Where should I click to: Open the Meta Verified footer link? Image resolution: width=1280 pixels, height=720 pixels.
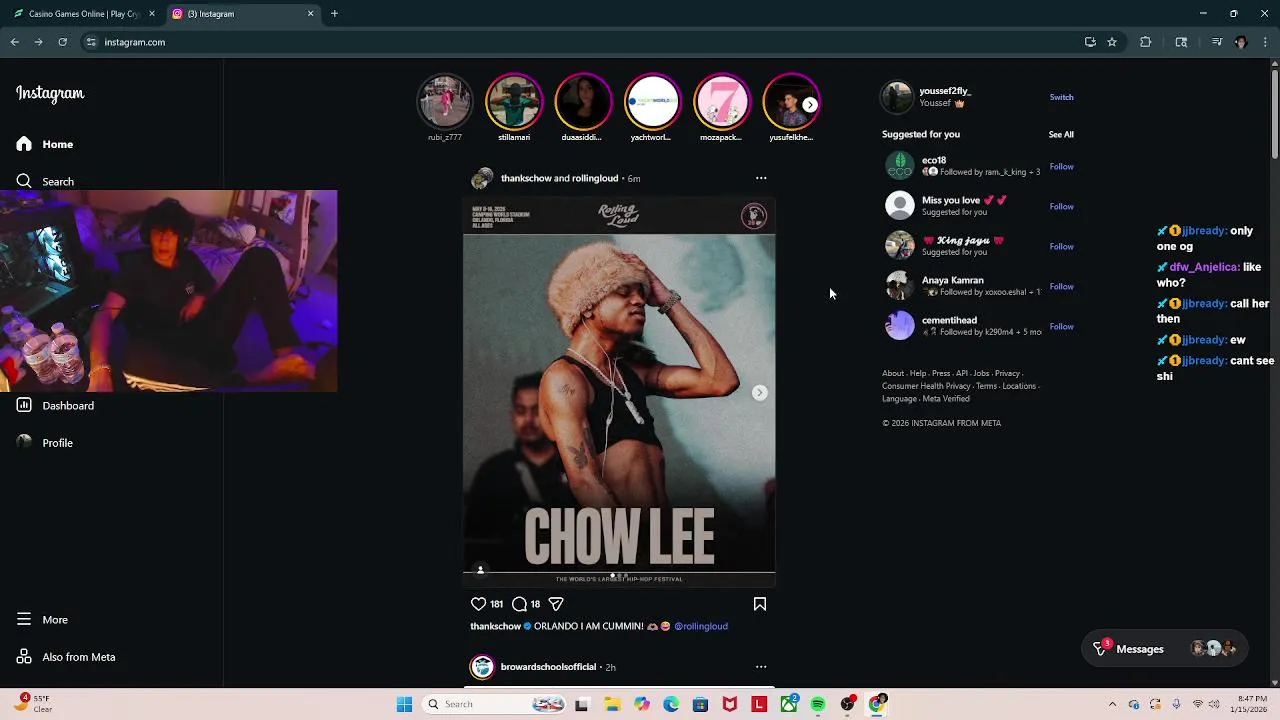946,399
